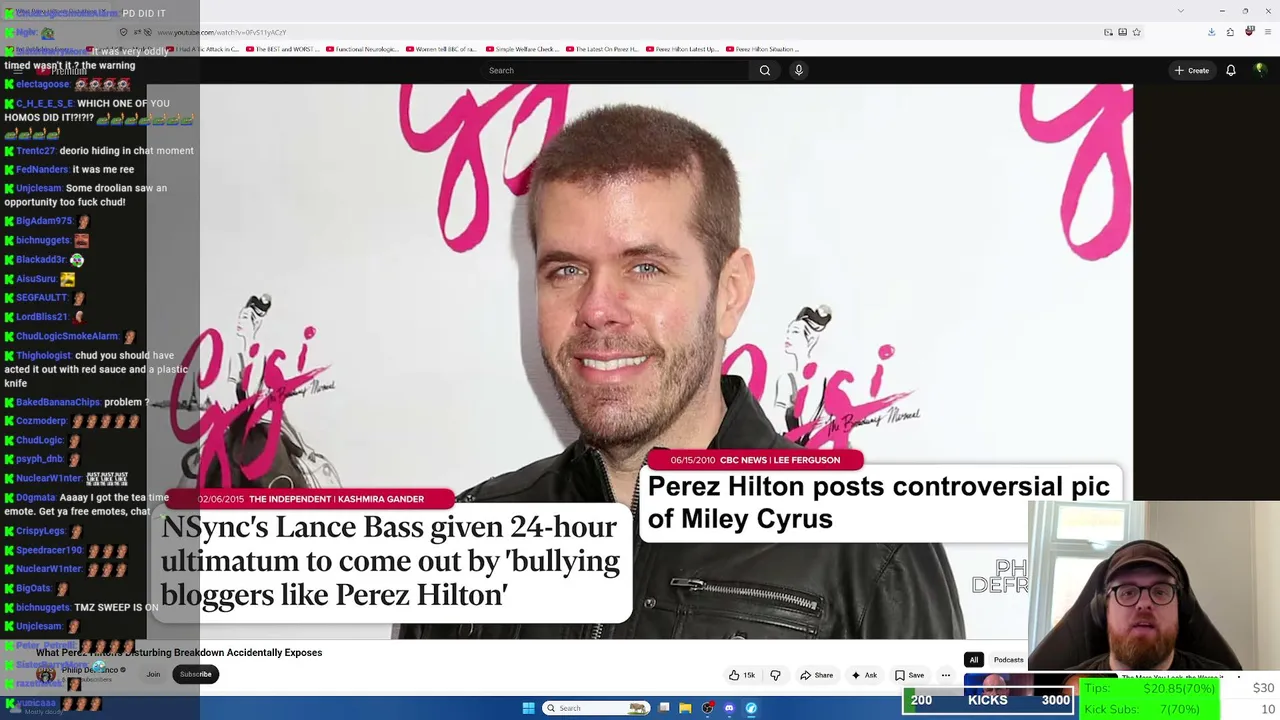This screenshot has width=1280, height=720.
Task: Activate voice search microphone
Action: coord(798,70)
